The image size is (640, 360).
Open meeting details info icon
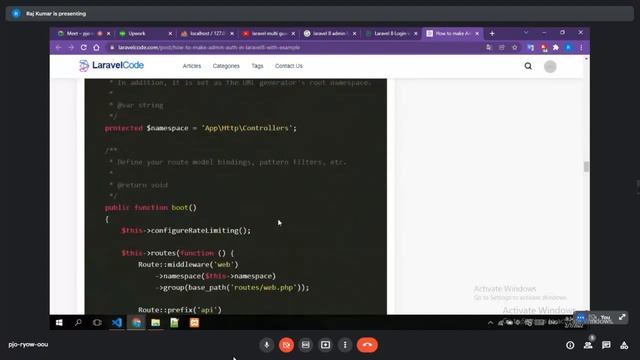(x=570, y=345)
